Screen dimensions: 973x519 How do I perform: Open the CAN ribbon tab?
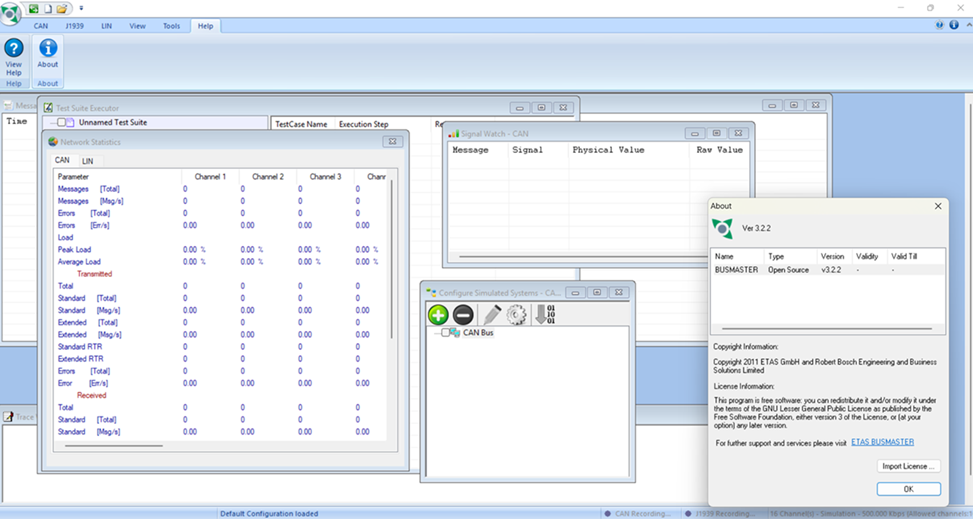click(41, 26)
